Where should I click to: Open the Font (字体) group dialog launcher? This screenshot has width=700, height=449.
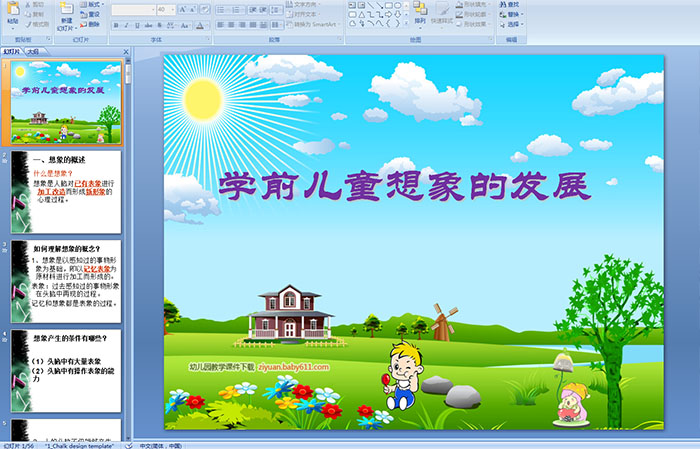tap(208, 39)
